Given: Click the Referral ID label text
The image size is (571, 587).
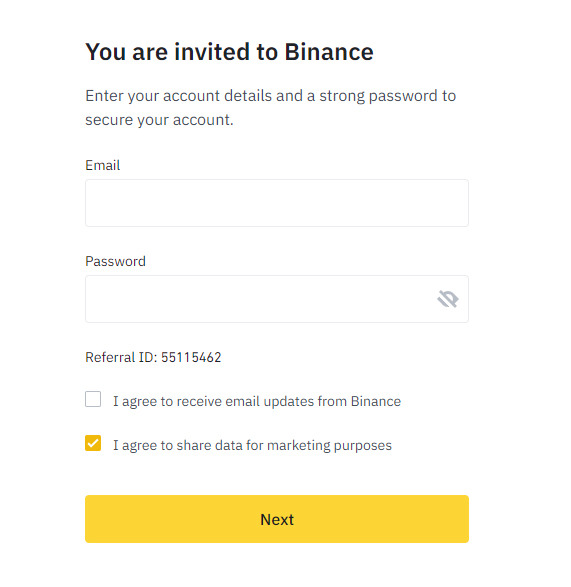Looking at the screenshot, I should (121, 357).
